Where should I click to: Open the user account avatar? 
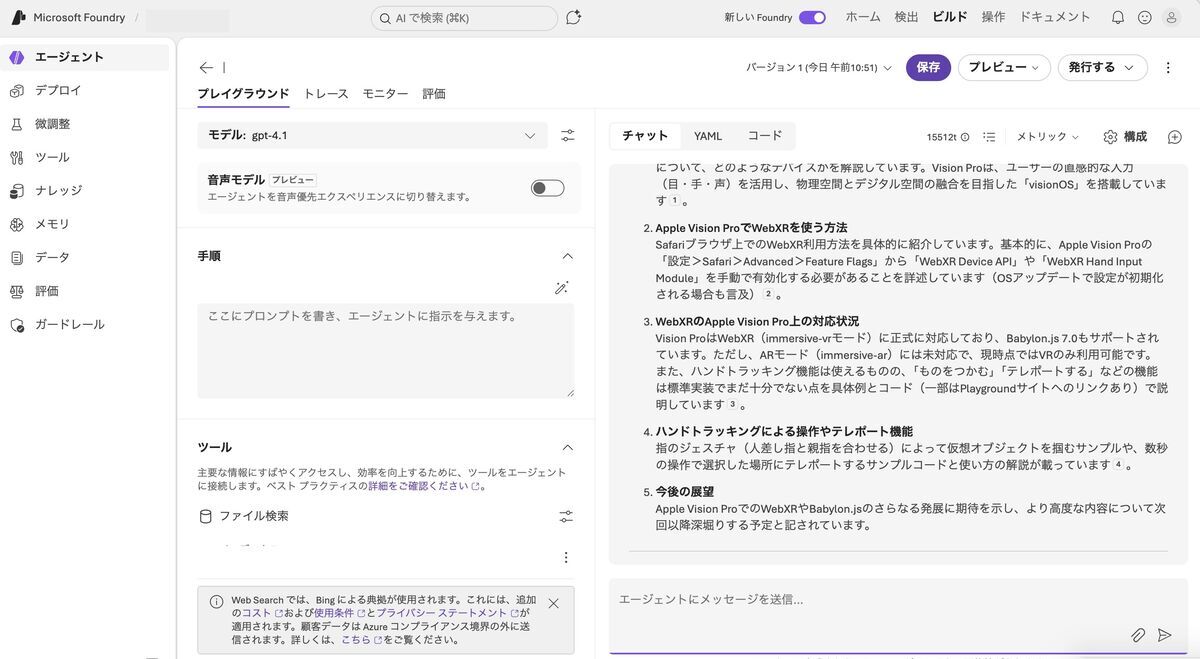tap(1172, 17)
